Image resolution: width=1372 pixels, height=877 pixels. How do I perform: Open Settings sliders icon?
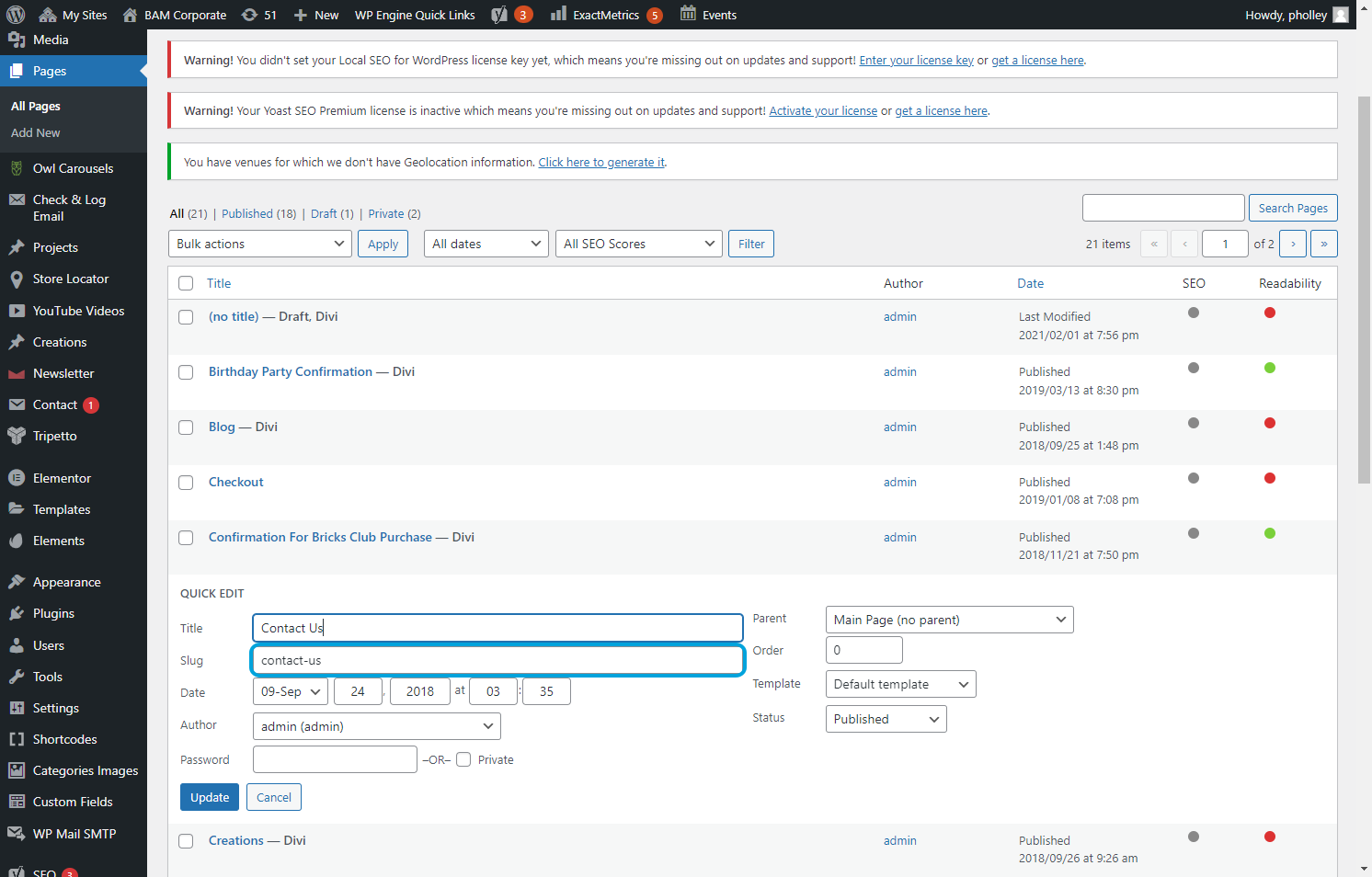[17, 708]
